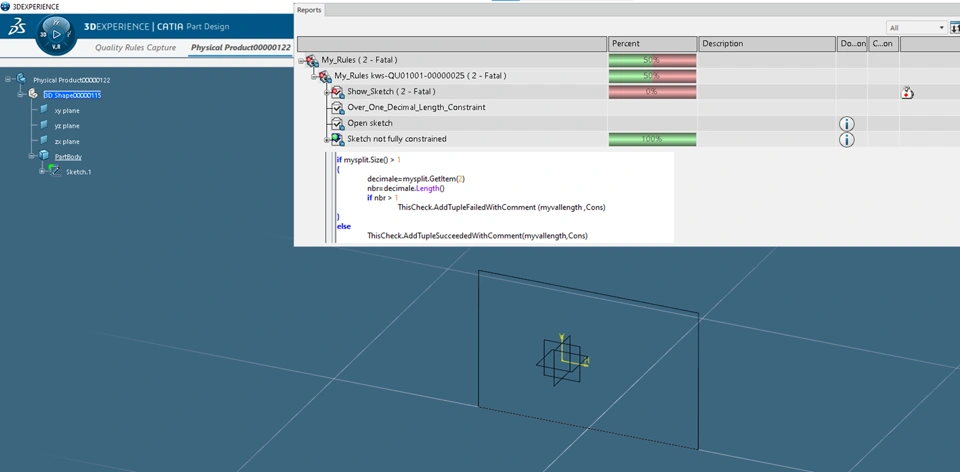Select the yz plane label
This screenshot has height=472, width=960.
point(67,126)
